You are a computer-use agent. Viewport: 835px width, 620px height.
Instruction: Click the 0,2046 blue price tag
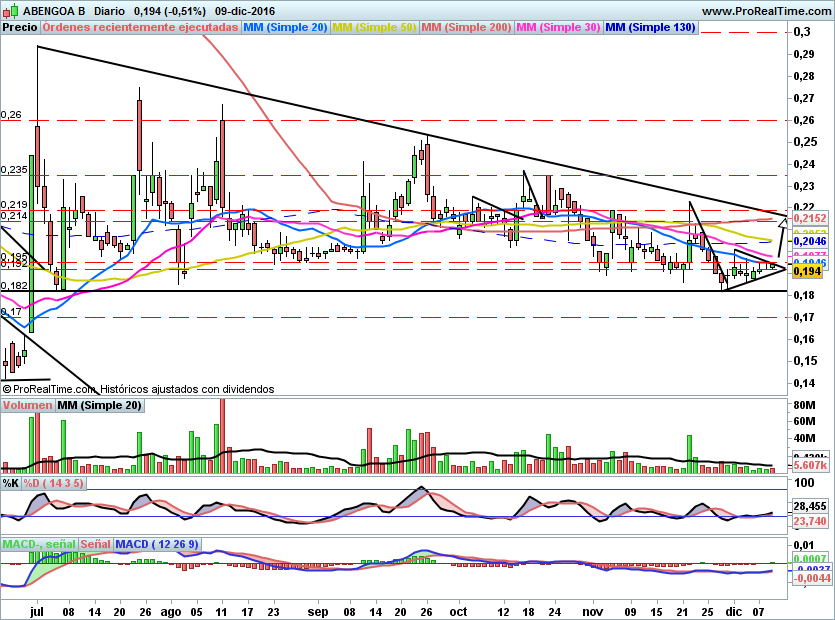point(809,242)
